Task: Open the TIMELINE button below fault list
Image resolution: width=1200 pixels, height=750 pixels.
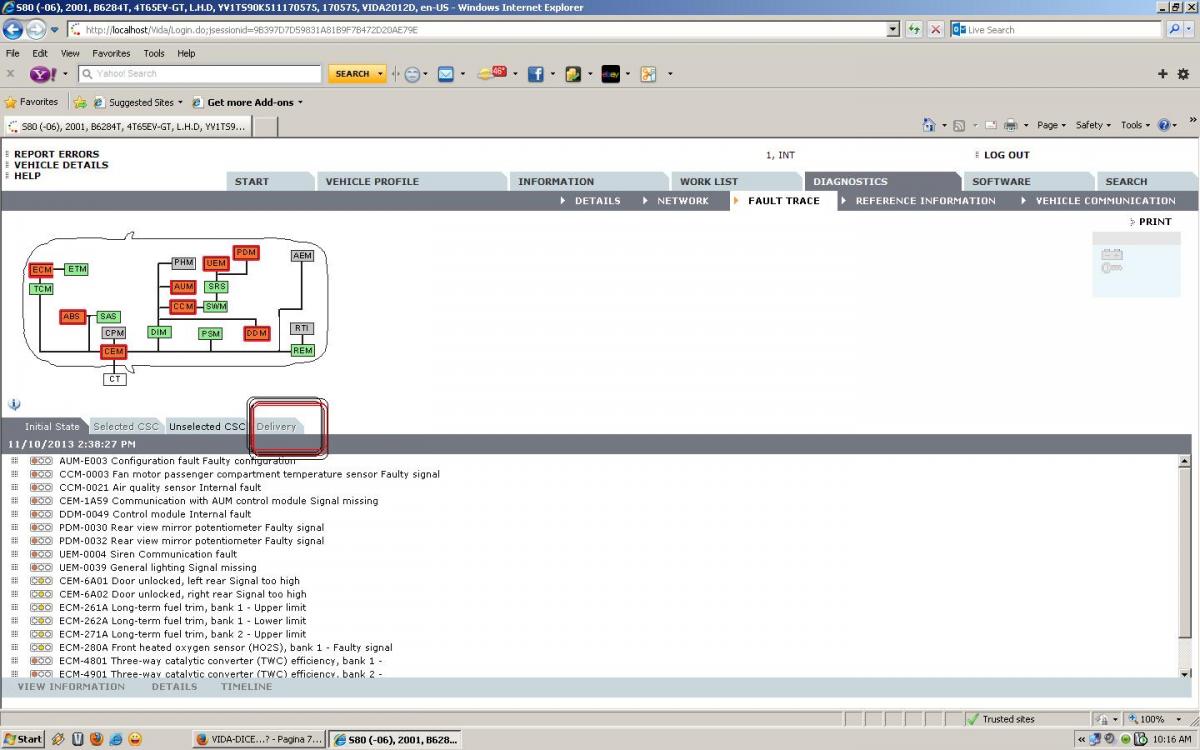Action: 246,687
